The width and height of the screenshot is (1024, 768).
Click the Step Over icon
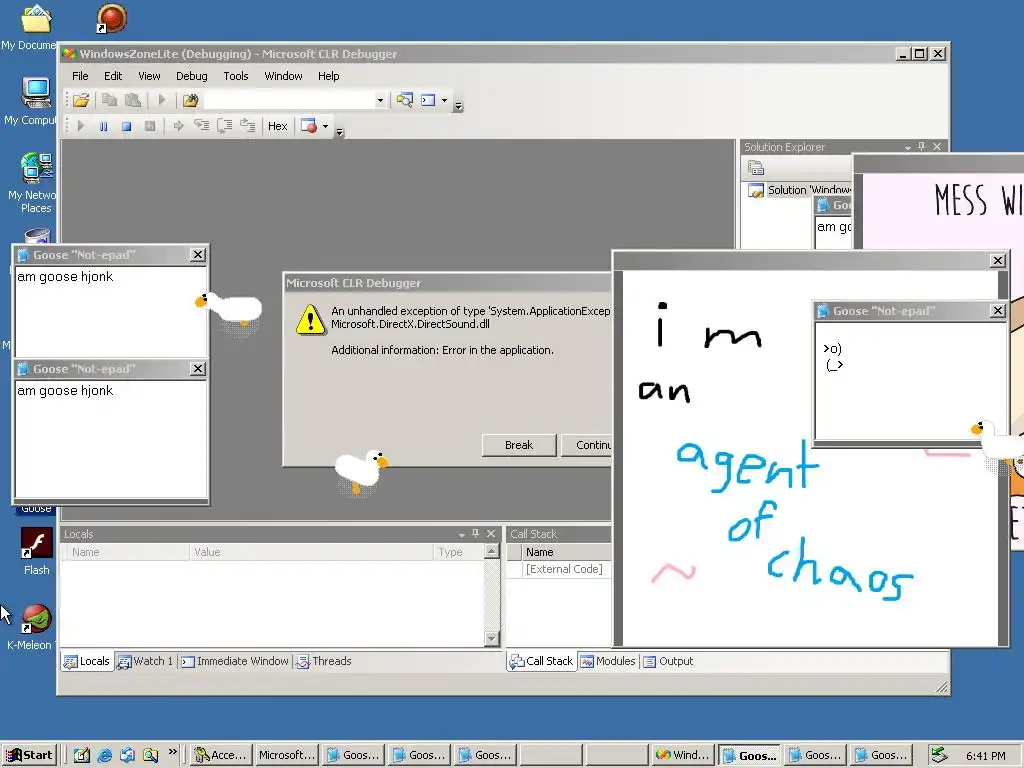click(225, 125)
